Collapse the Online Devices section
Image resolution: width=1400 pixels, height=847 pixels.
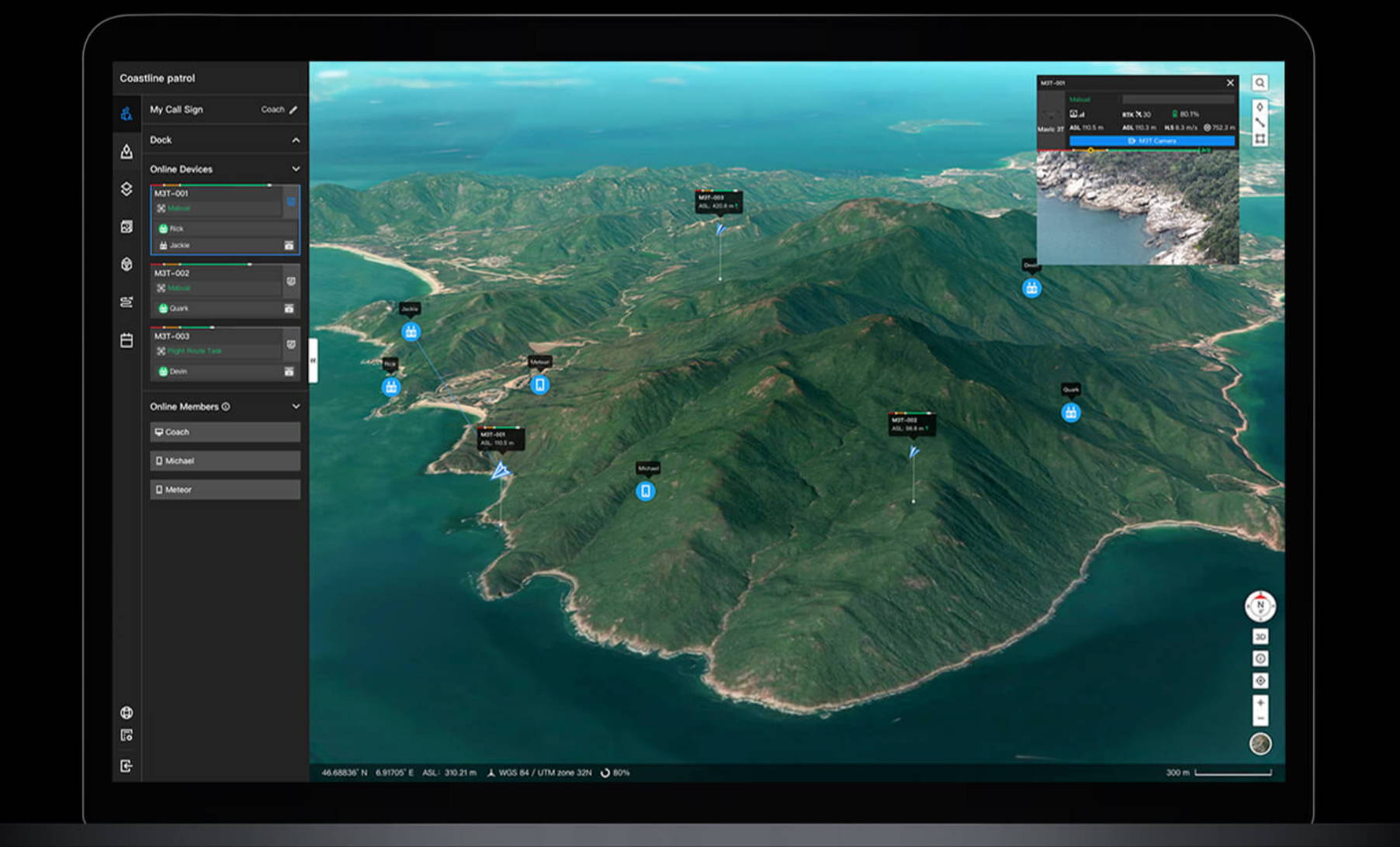tap(296, 169)
